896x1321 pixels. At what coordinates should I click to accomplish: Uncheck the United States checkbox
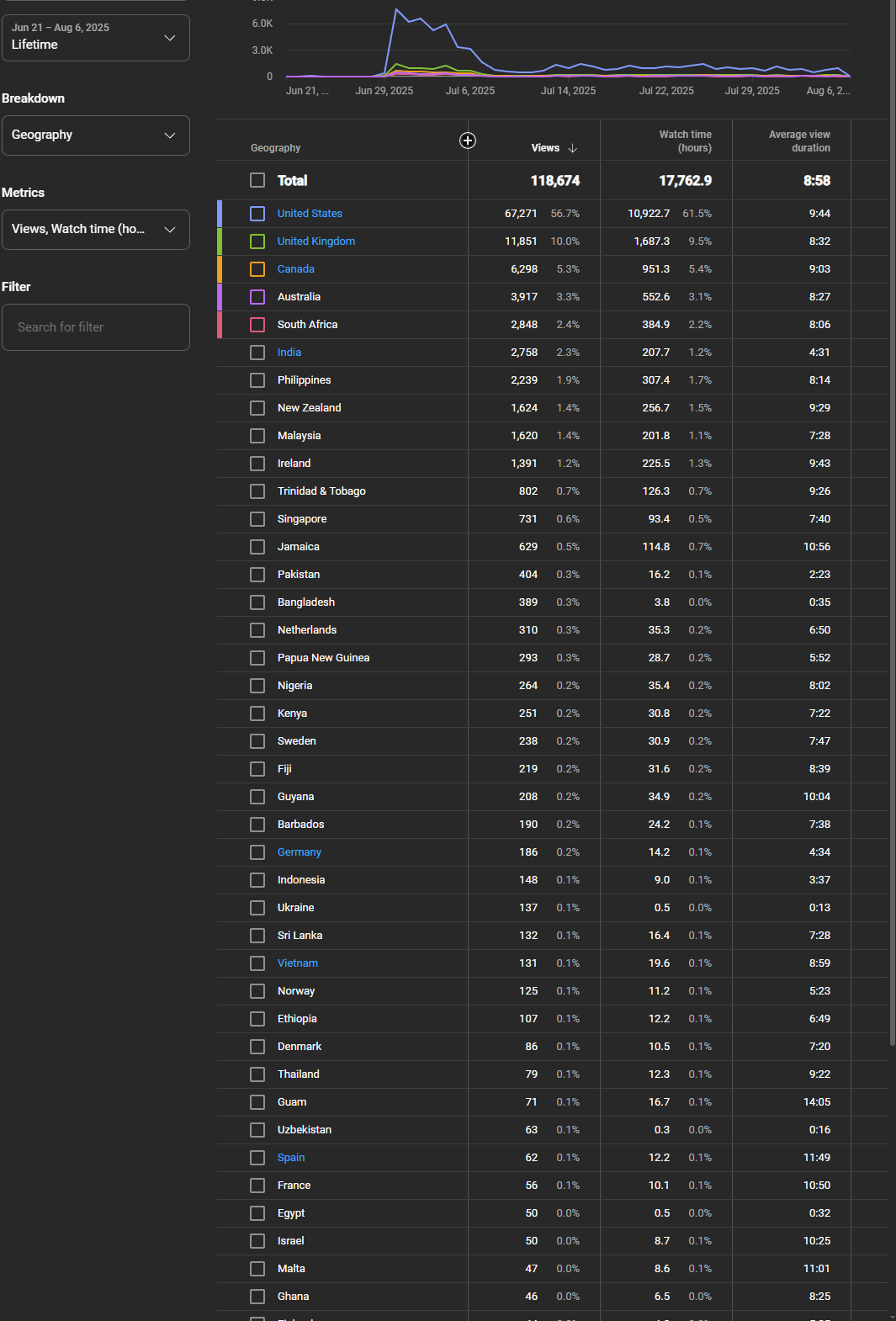click(x=257, y=214)
